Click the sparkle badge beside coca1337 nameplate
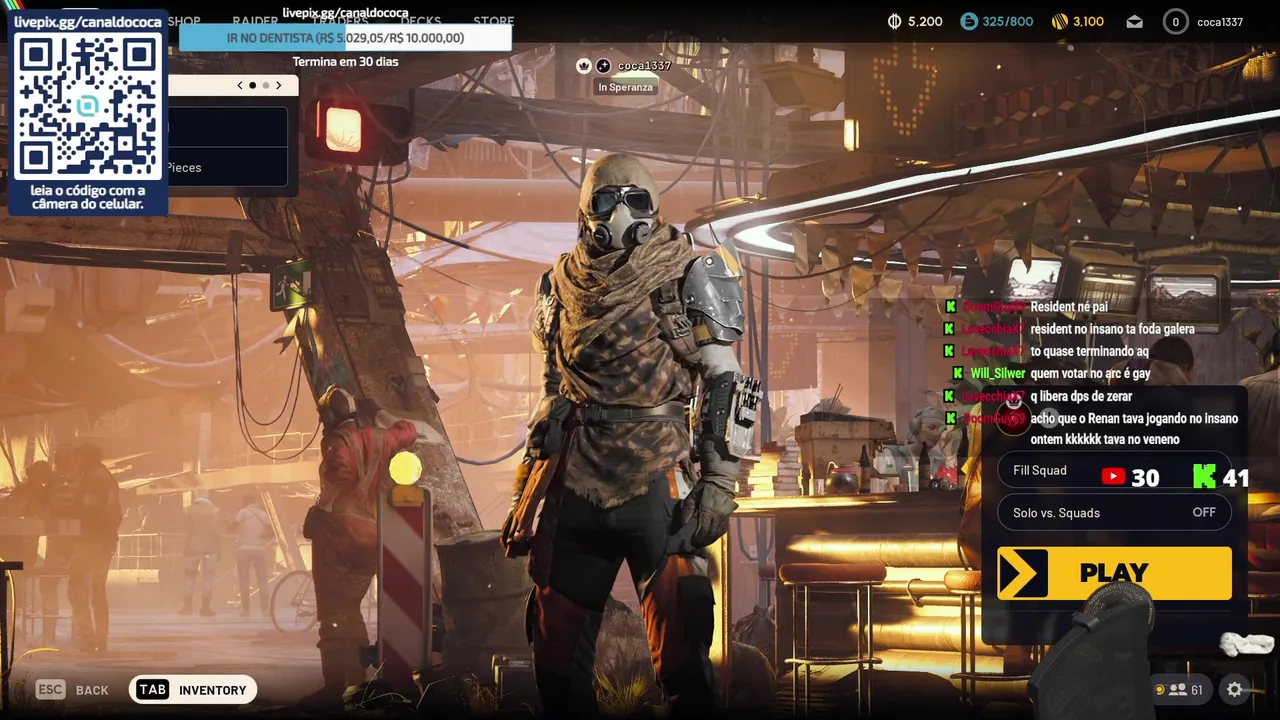Screen dimensions: 1280x720 pos(603,66)
